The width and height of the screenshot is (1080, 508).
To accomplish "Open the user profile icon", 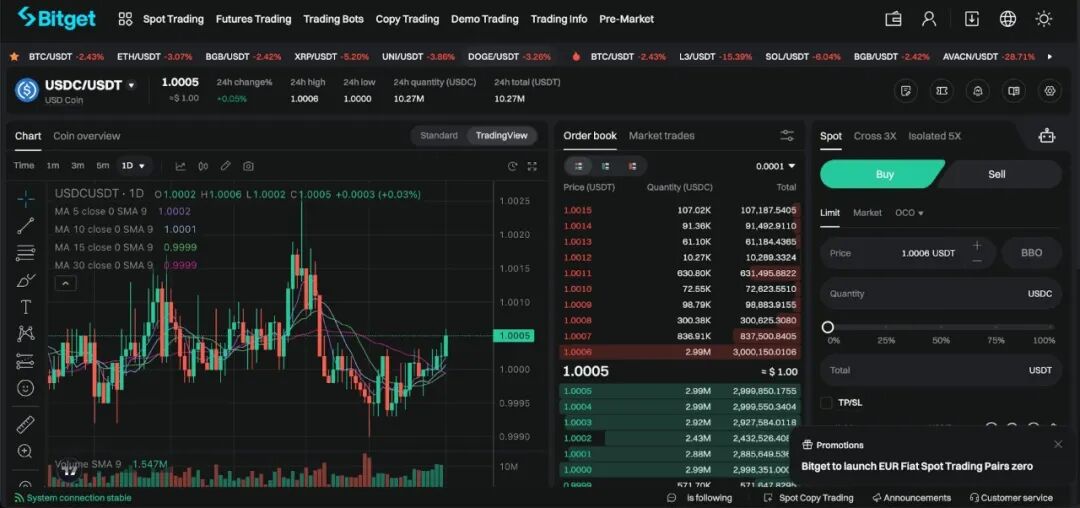I will coord(929,19).
